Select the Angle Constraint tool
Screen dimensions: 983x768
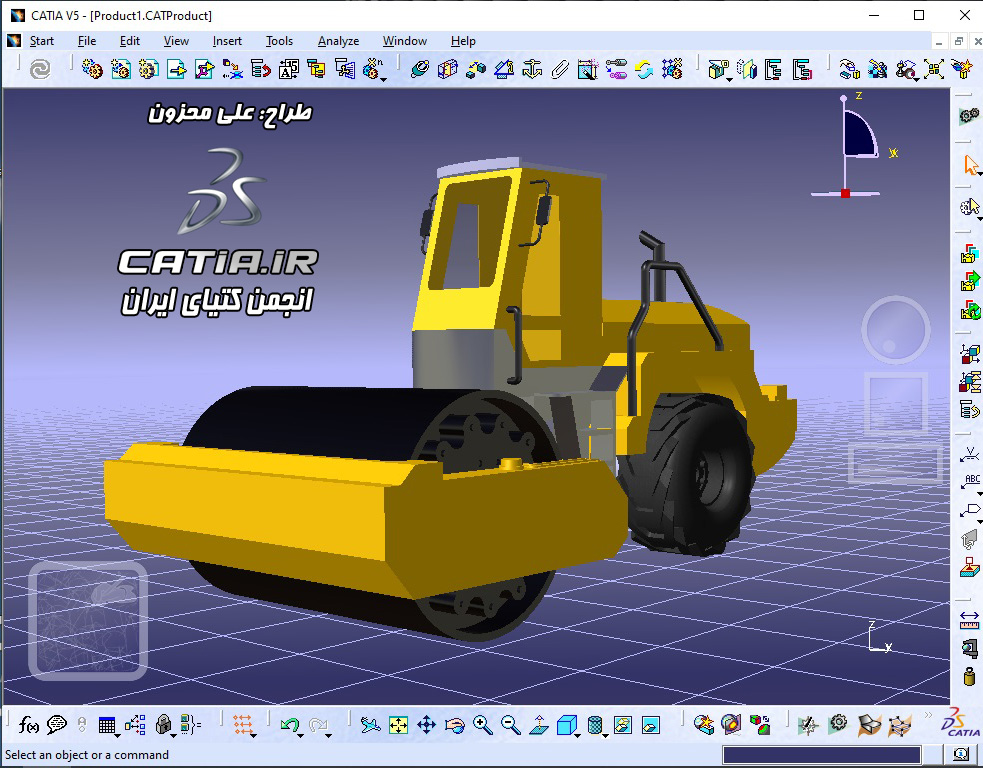point(504,69)
